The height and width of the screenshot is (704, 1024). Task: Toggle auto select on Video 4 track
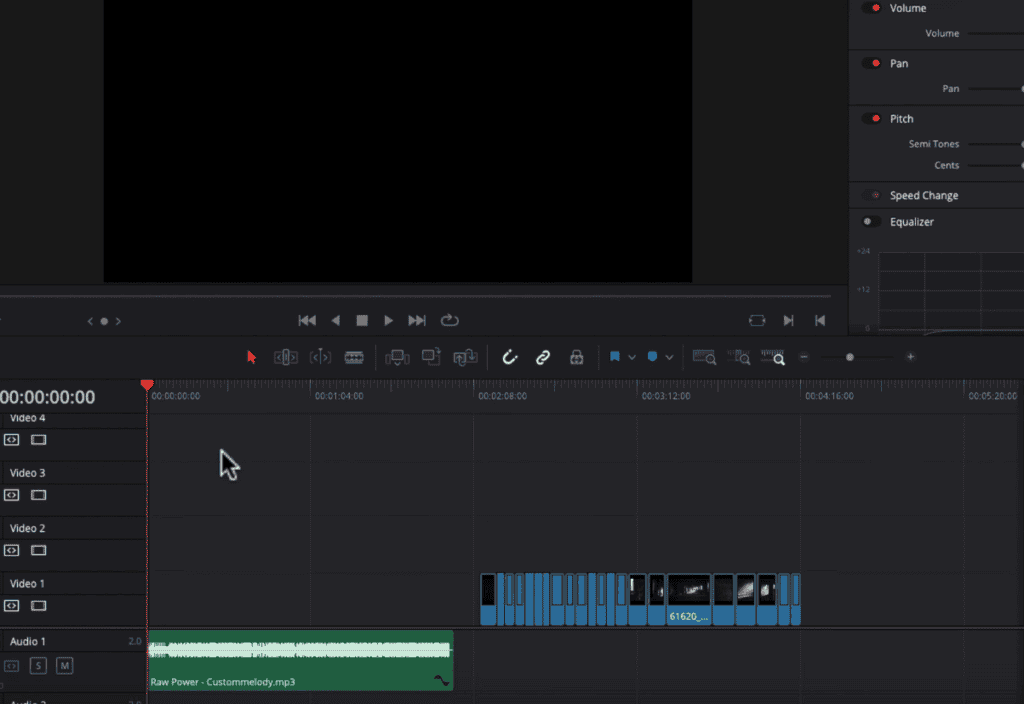click(12, 440)
